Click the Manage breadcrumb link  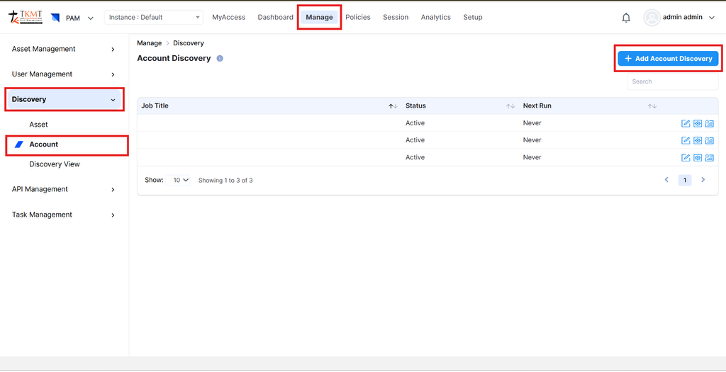click(x=149, y=43)
